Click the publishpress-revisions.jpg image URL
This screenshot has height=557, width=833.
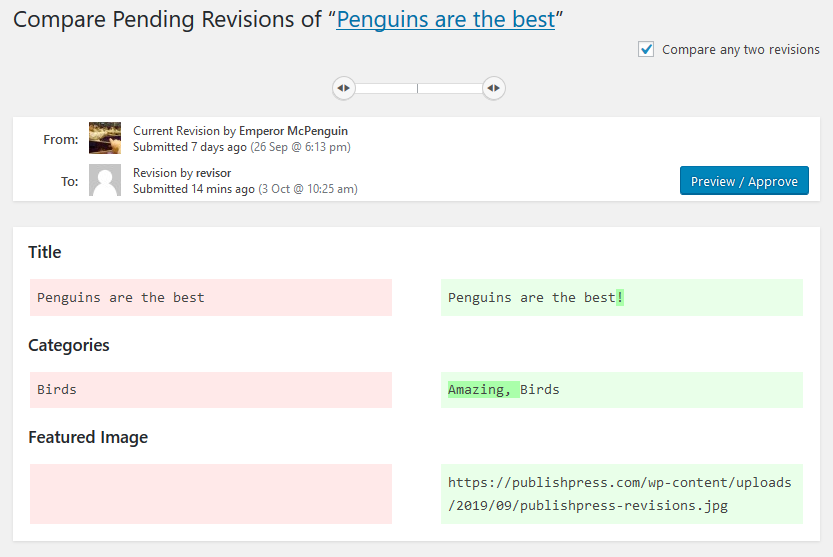click(620, 494)
